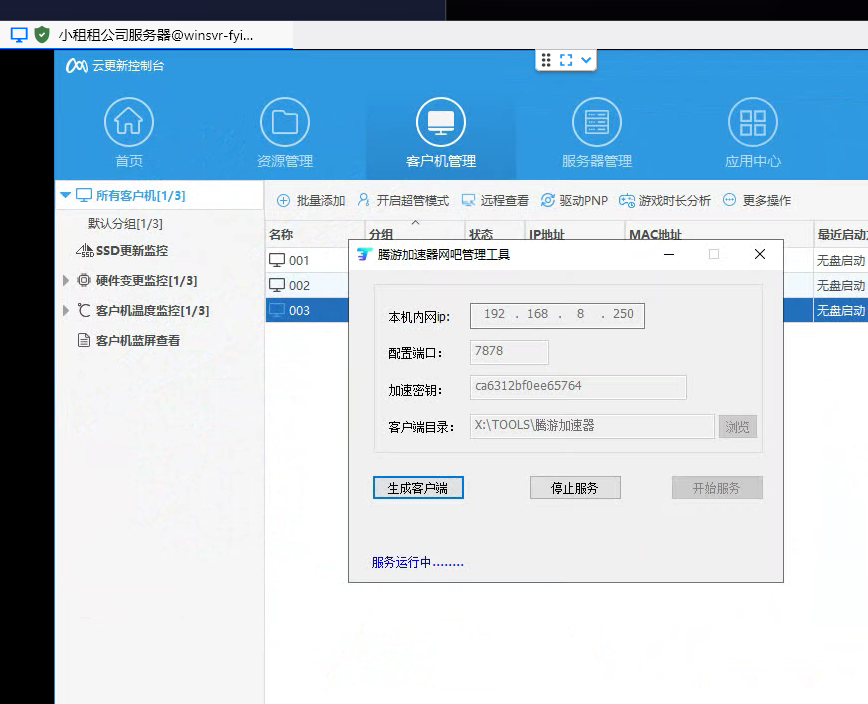Click the 腾游加速器 dialog title icon
The image size is (868, 704).
click(x=364, y=254)
